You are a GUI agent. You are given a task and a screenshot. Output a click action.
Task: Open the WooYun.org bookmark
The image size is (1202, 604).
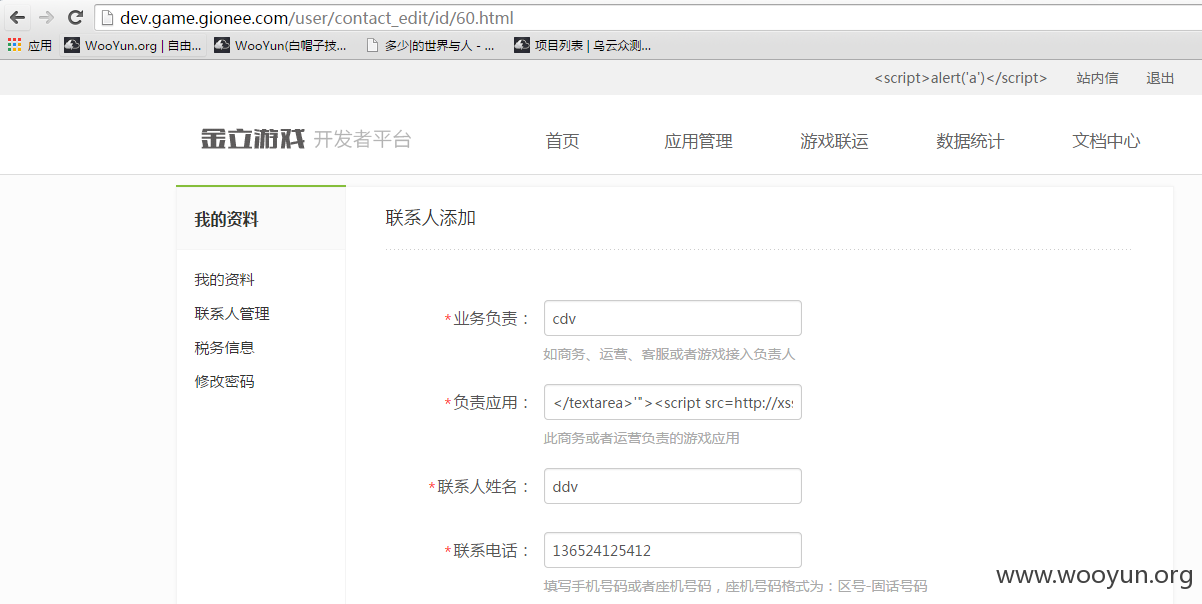coord(133,45)
